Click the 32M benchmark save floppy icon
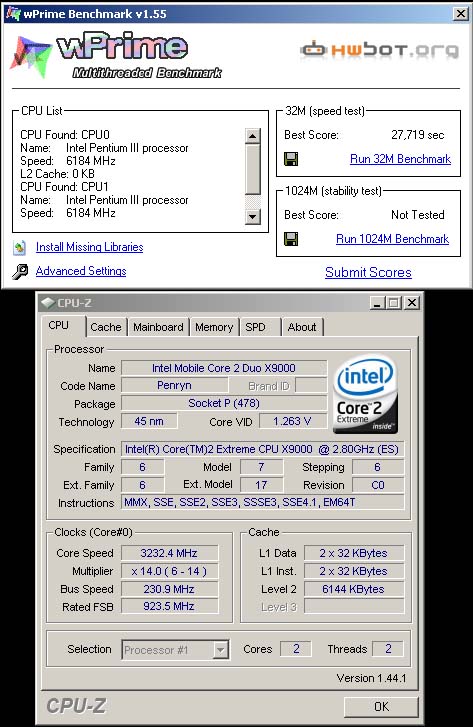This screenshot has width=473, height=727. tap(291, 159)
